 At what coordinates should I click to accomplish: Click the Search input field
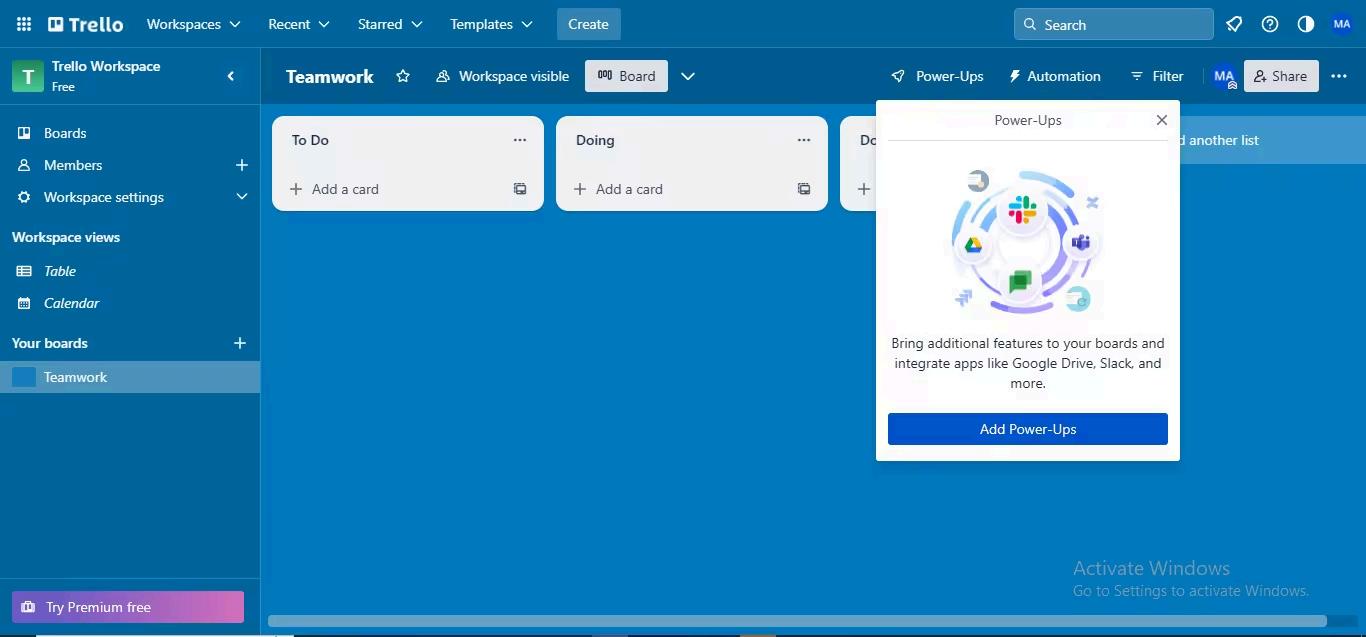click(x=1113, y=24)
